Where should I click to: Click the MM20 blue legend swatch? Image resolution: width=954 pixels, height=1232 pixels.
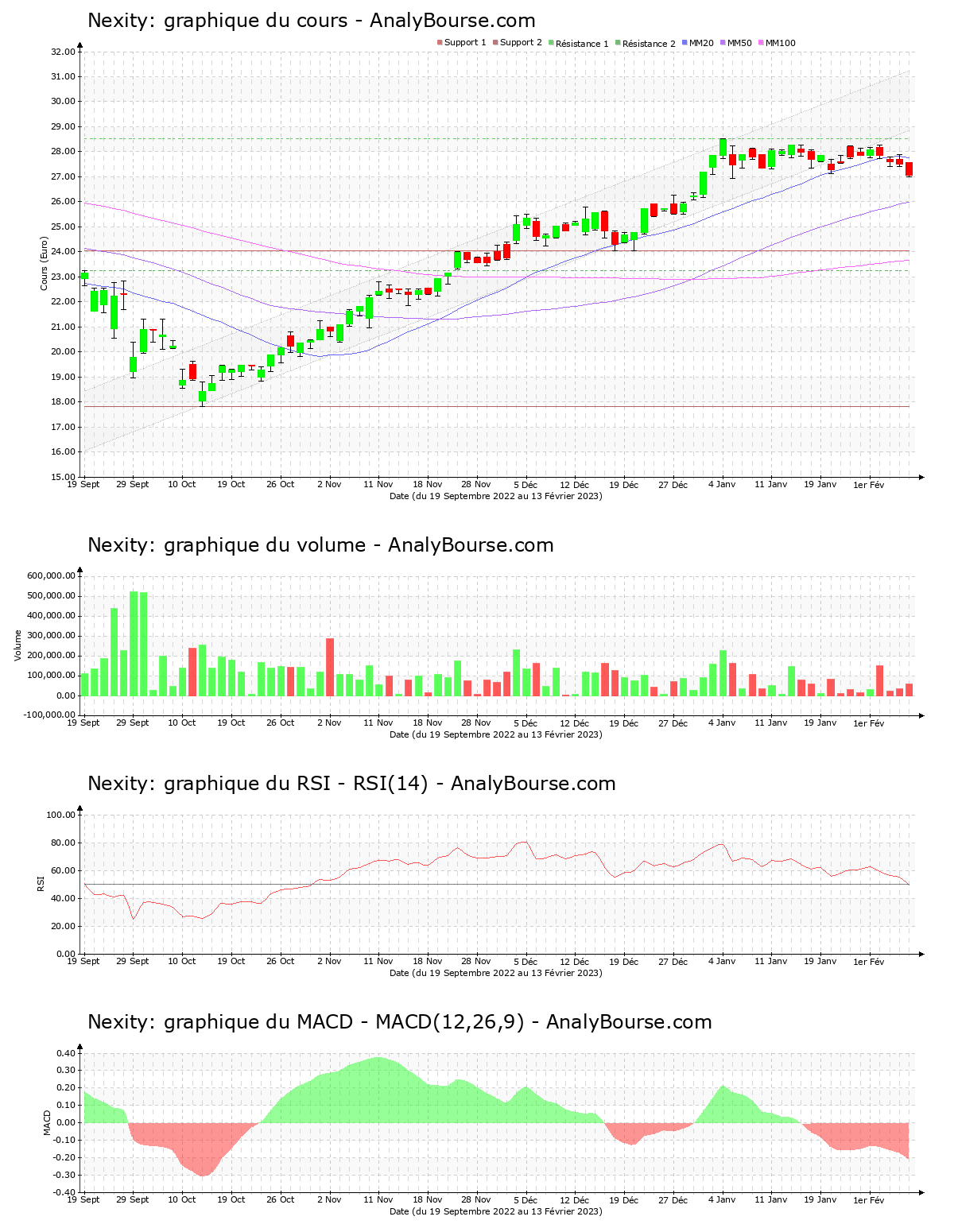[684, 43]
